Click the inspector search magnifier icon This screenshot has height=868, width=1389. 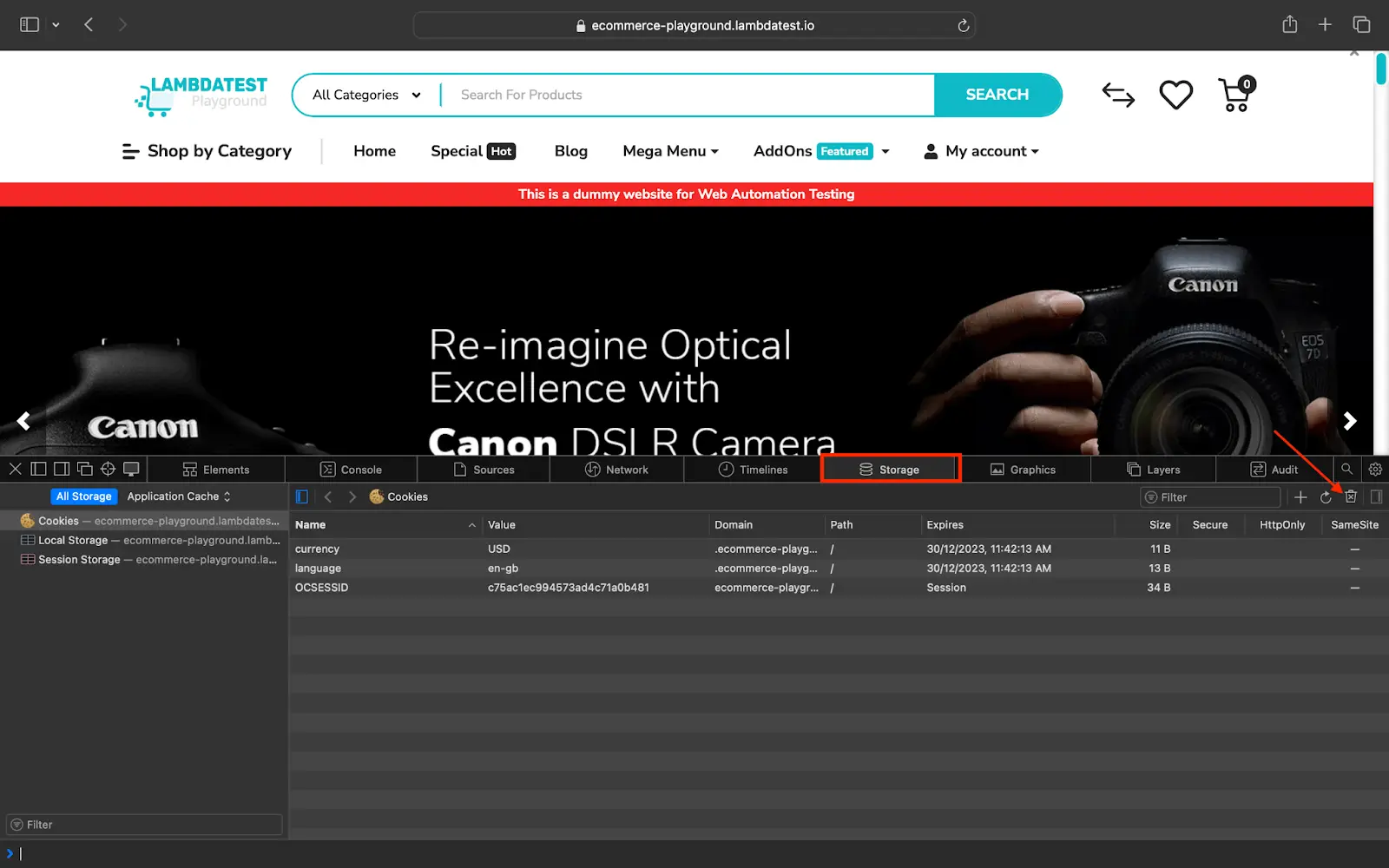coord(1346,469)
